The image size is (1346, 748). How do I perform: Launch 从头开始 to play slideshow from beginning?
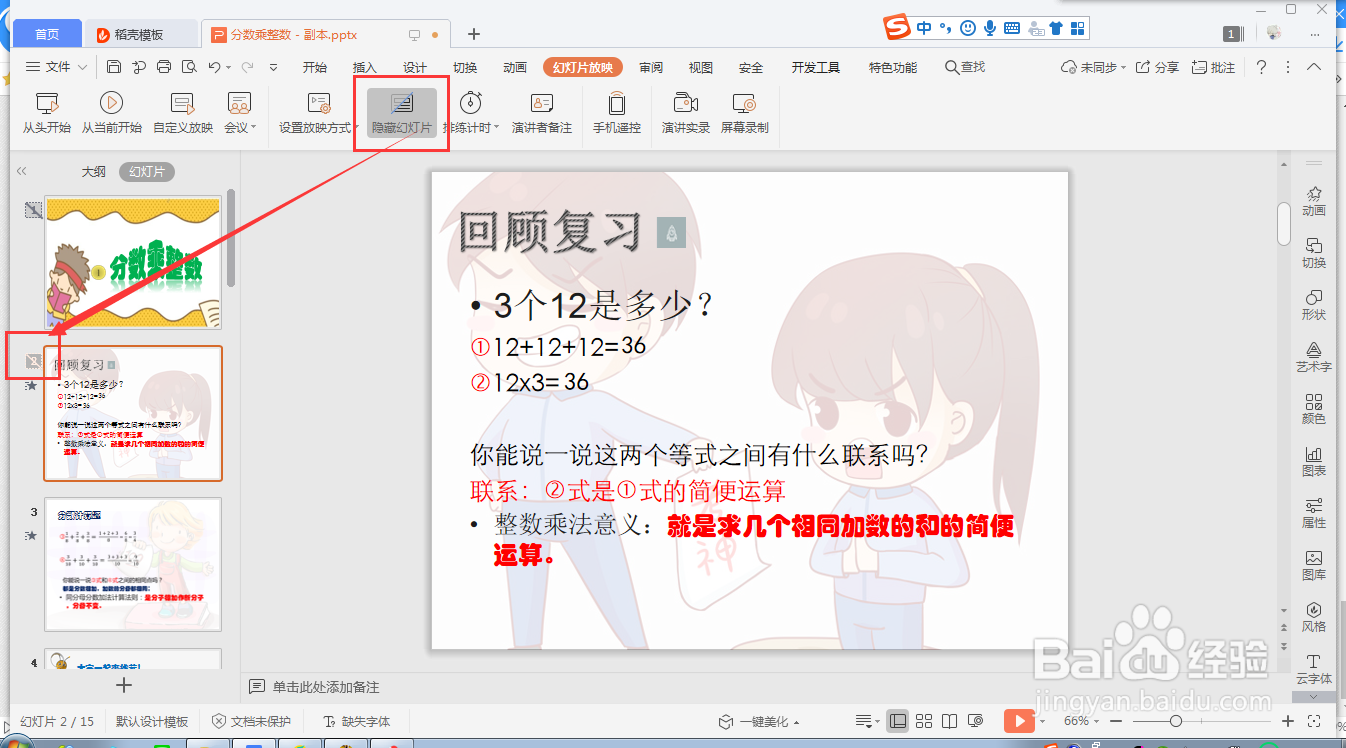click(46, 110)
